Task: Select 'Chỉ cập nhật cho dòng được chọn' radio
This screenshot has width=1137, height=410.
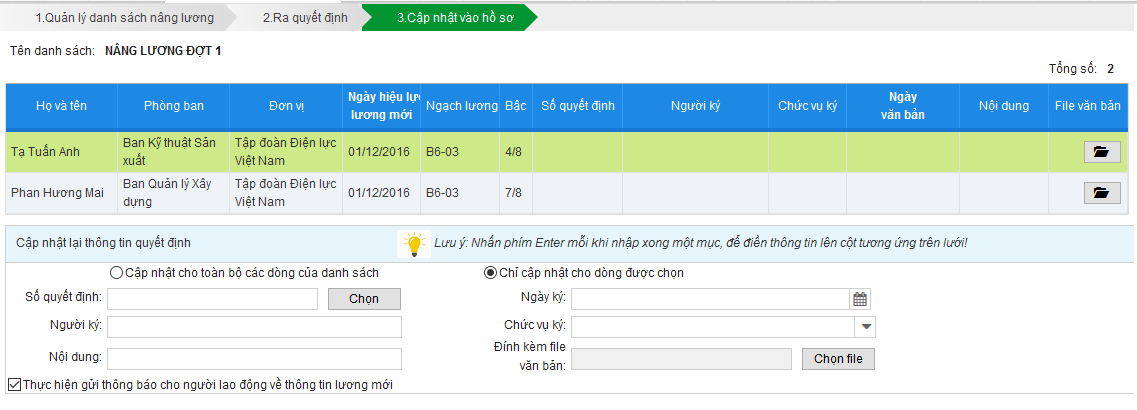Action: click(490, 274)
